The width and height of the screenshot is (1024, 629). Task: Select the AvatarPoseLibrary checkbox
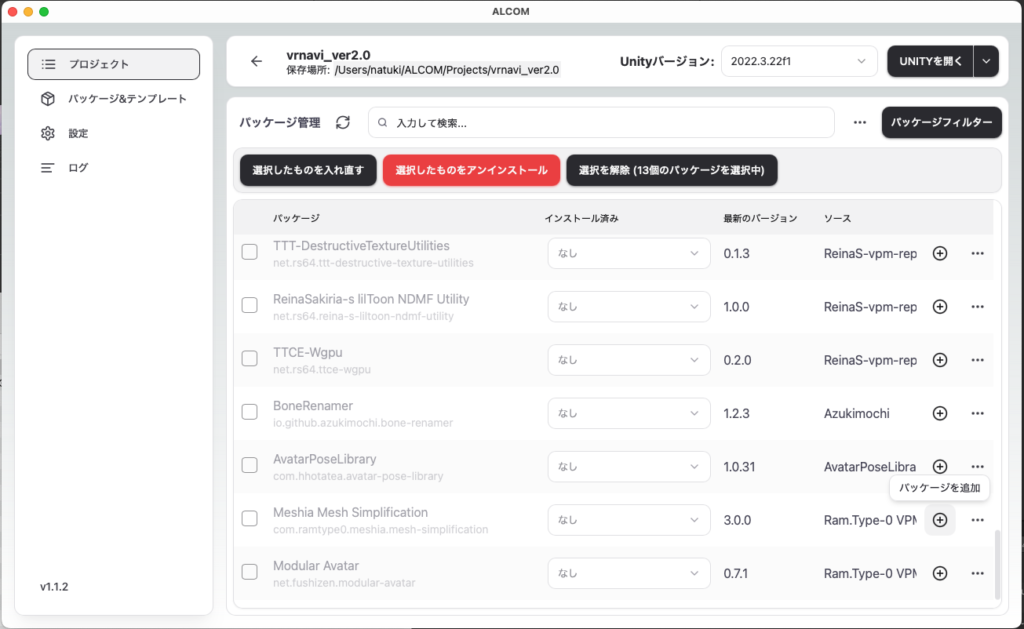(x=250, y=466)
